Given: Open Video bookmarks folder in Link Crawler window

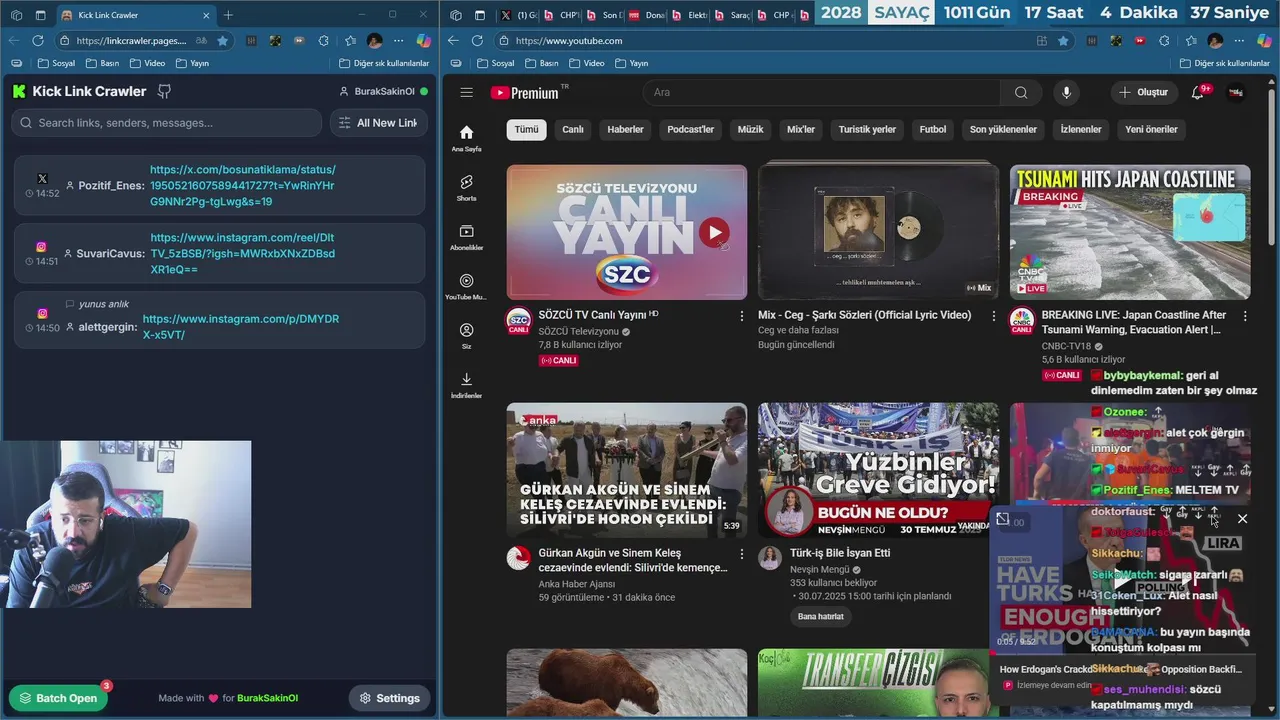Looking at the screenshot, I should click(148, 63).
